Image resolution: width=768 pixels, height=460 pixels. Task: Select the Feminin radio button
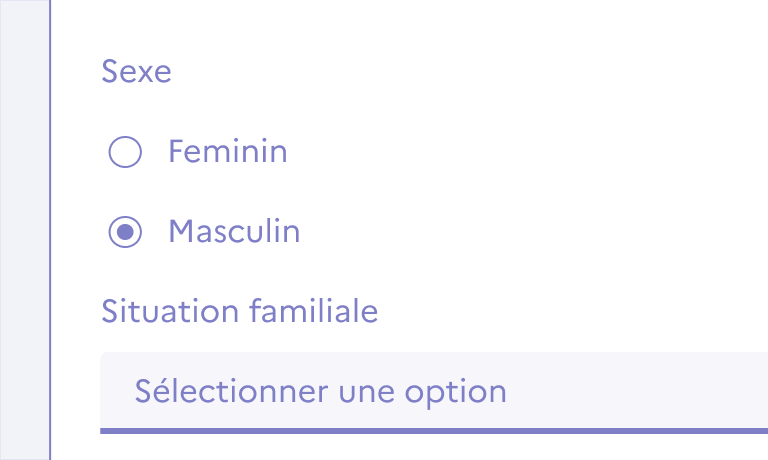[x=125, y=152]
